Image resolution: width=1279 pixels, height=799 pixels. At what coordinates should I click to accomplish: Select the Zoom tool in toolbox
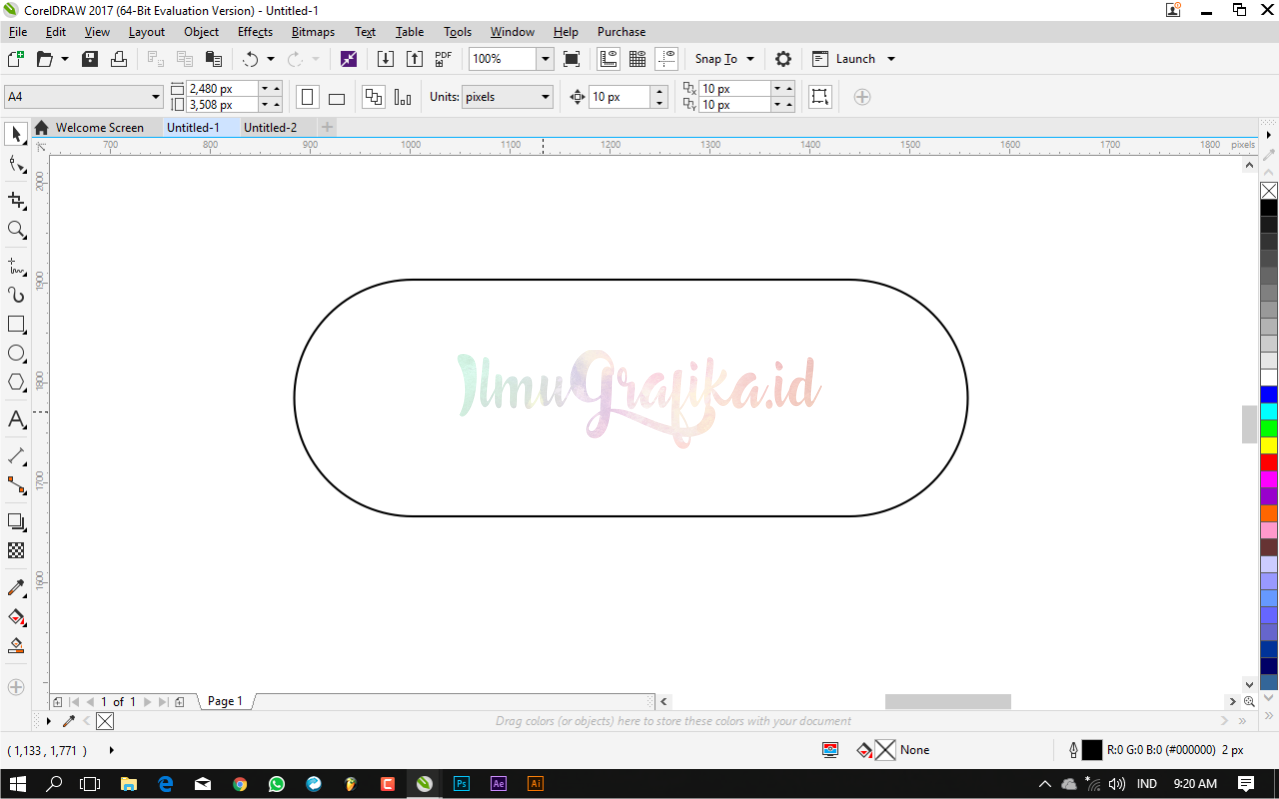click(x=16, y=230)
